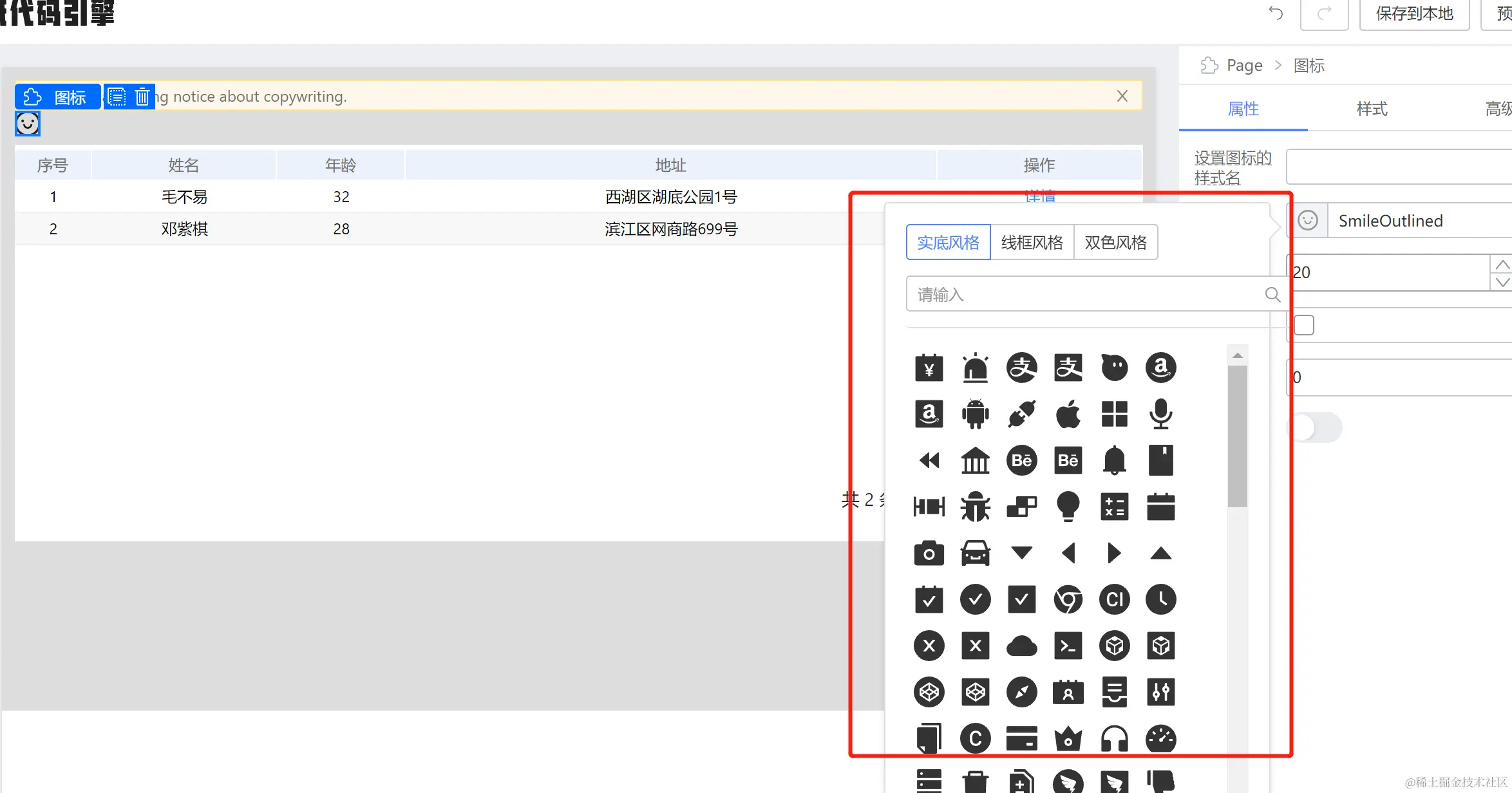Select the Behance circle icon
Screen dimensions: 1512x793
click(1021, 460)
